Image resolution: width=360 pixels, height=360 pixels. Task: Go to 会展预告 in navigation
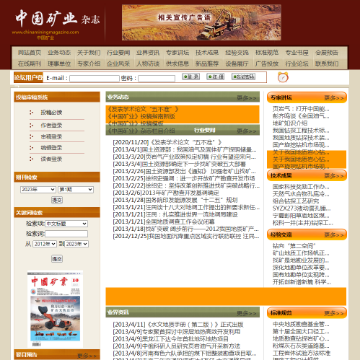click(x=327, y=53)
